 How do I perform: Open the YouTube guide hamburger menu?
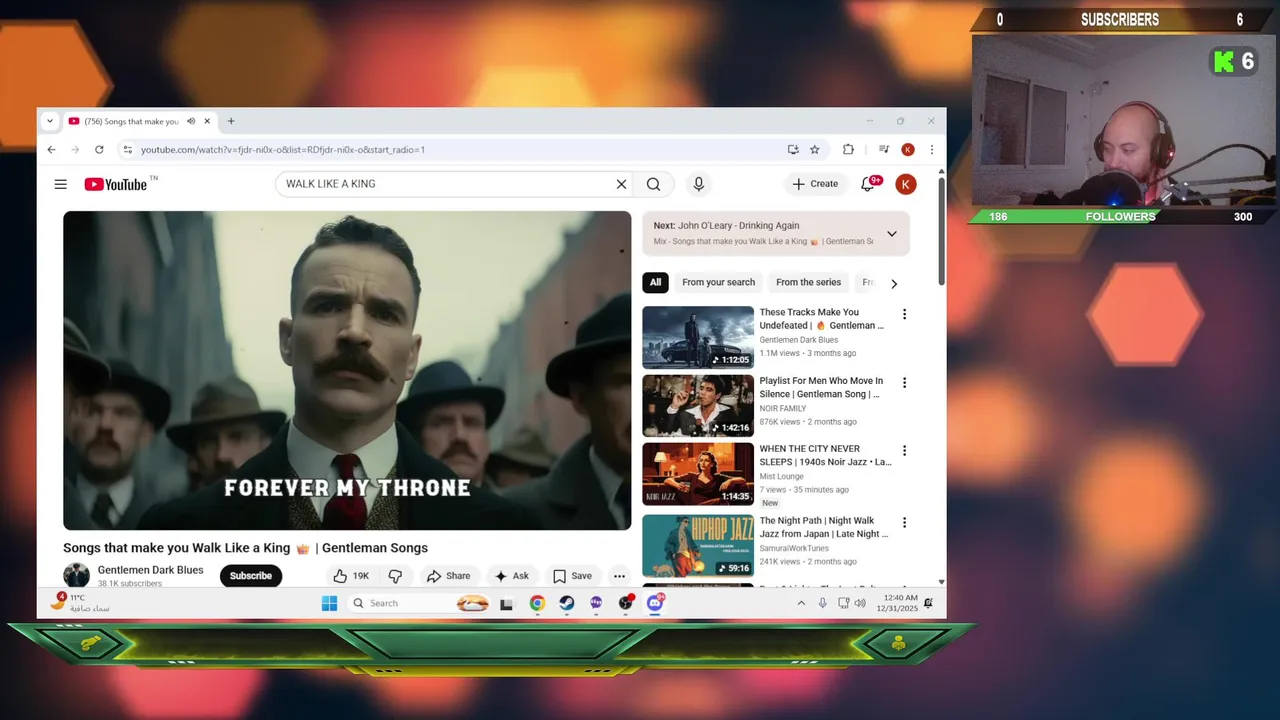point(61,184)
